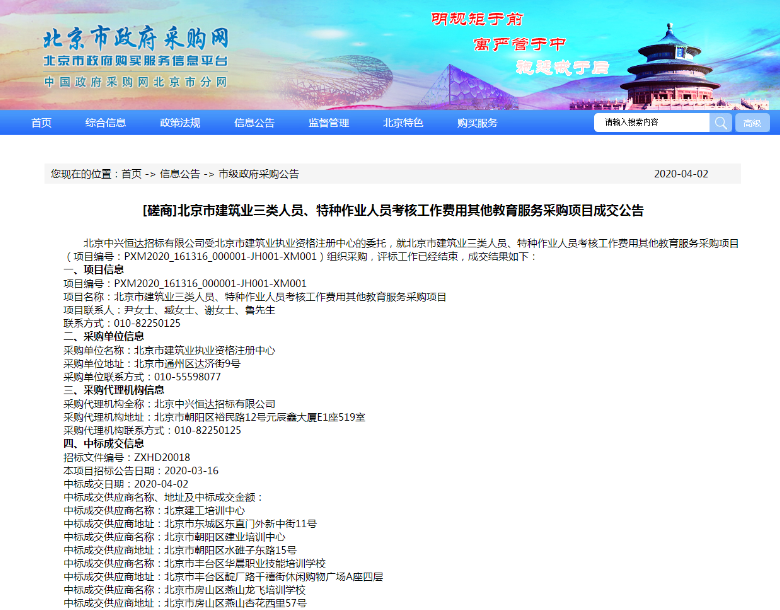Click the 北京市政府采购网 site logo
Viewport: 780px width, 610px height.
tap(135, 39)
